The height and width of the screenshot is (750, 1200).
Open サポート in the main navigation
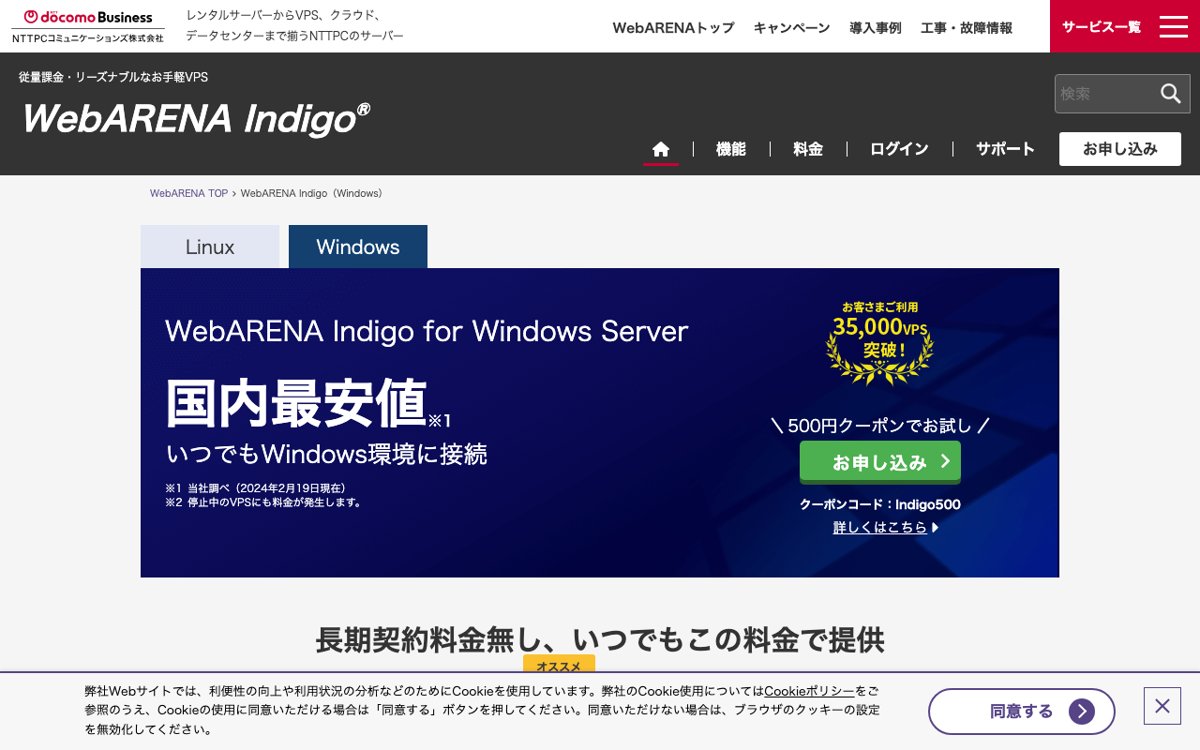point(1005,149)
